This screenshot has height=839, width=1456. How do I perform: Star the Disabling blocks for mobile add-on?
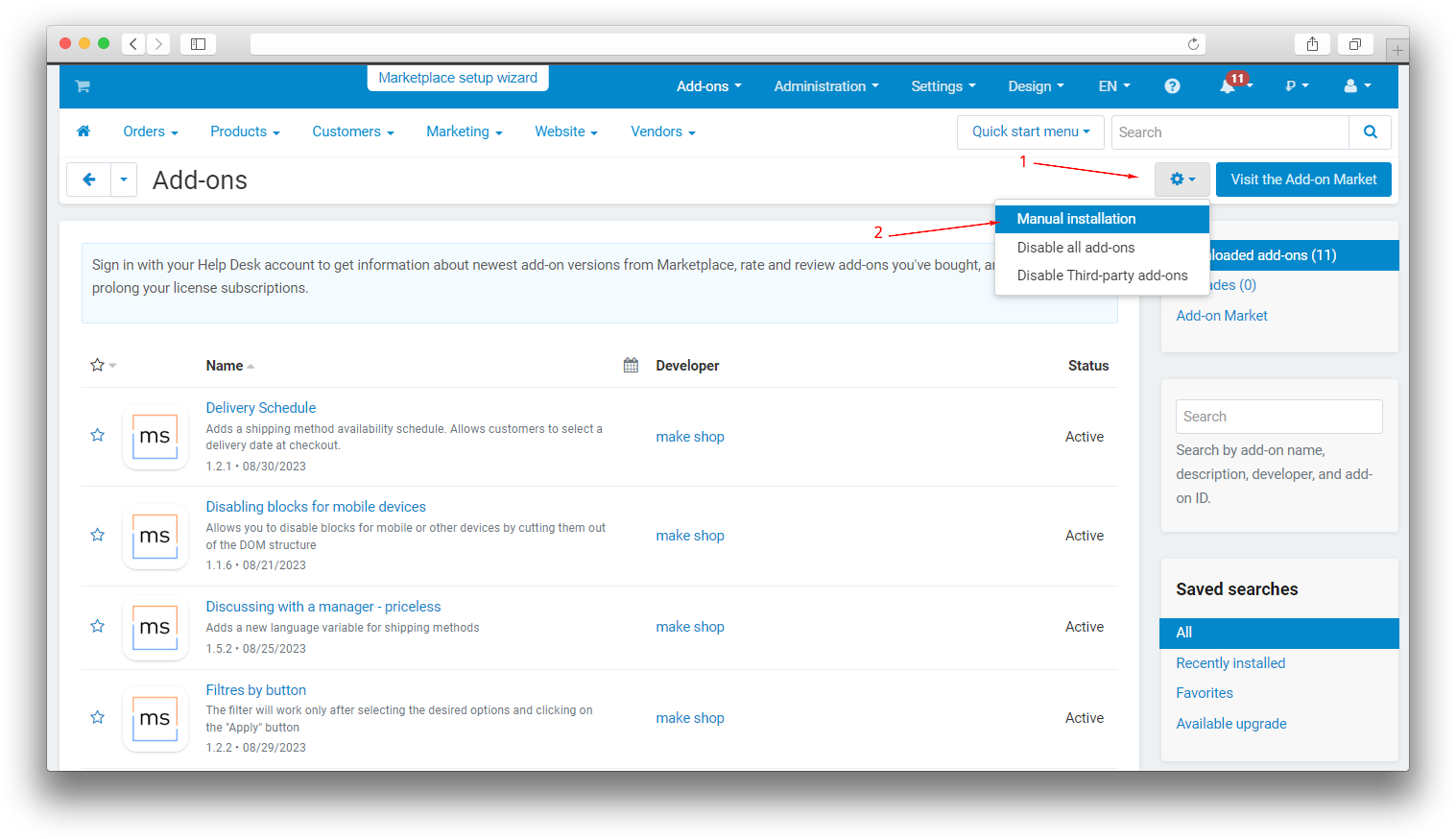coord(97,535)
